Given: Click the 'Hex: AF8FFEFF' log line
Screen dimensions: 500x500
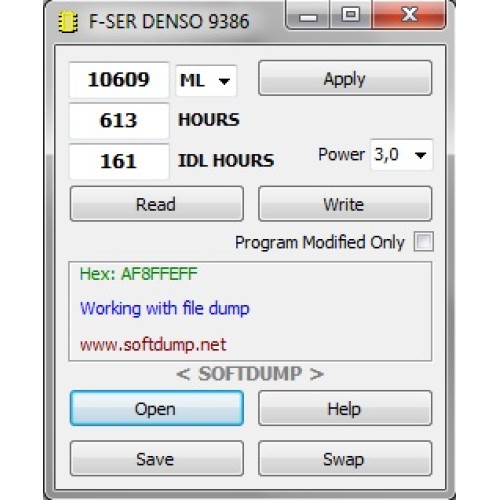Looking at the screenshot, I should (x=139, y=274).
